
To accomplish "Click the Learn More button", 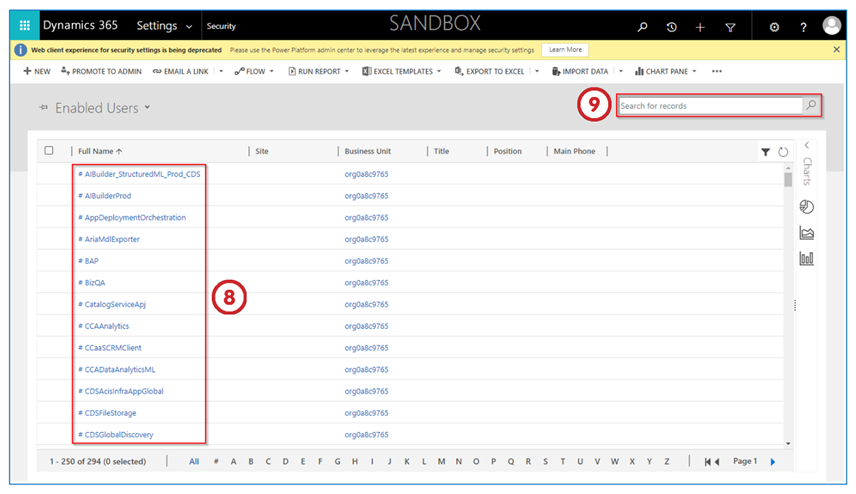I will tap(565, 49).
